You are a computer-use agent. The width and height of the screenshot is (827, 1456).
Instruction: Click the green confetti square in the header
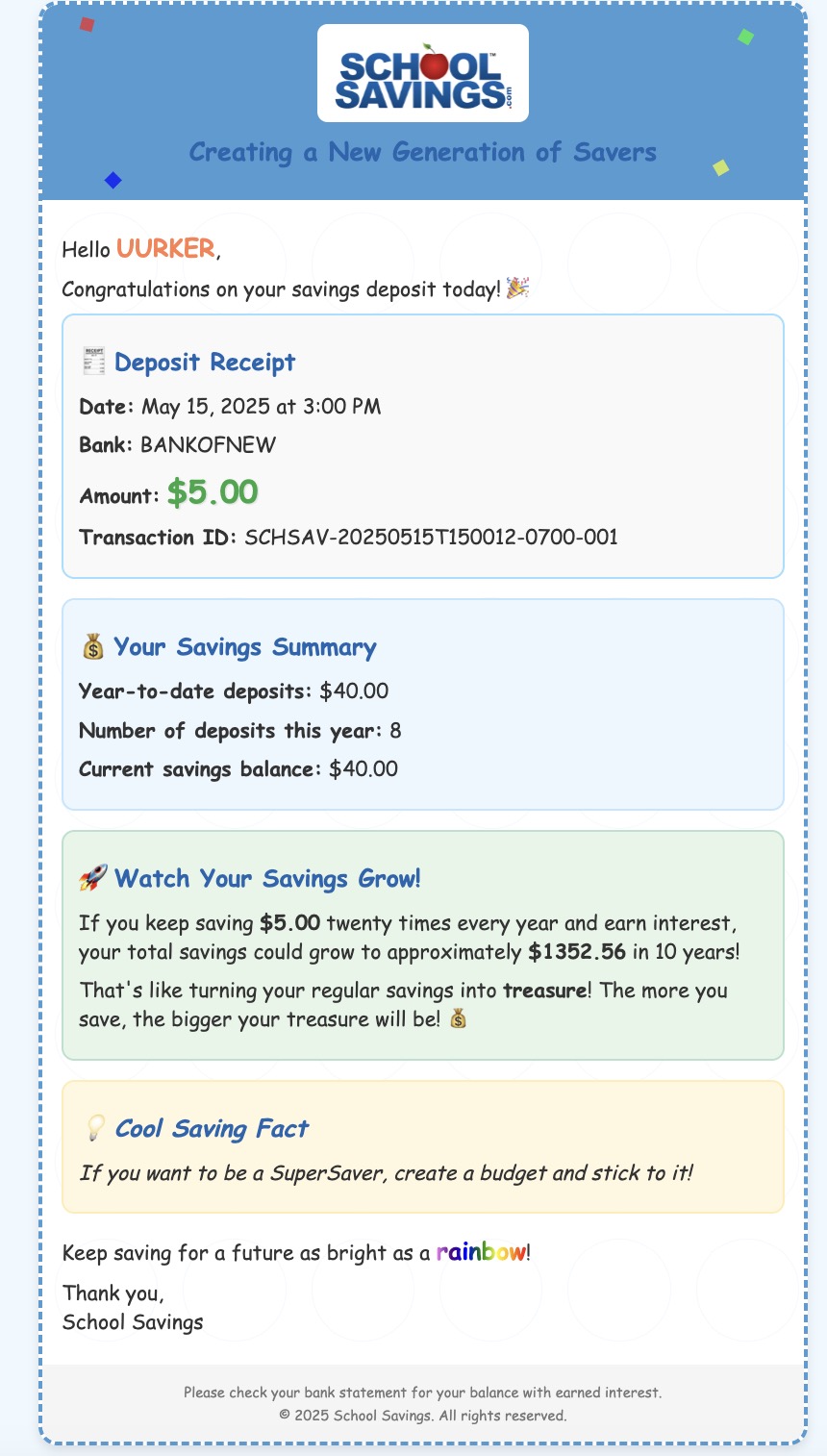pos(745,38)
